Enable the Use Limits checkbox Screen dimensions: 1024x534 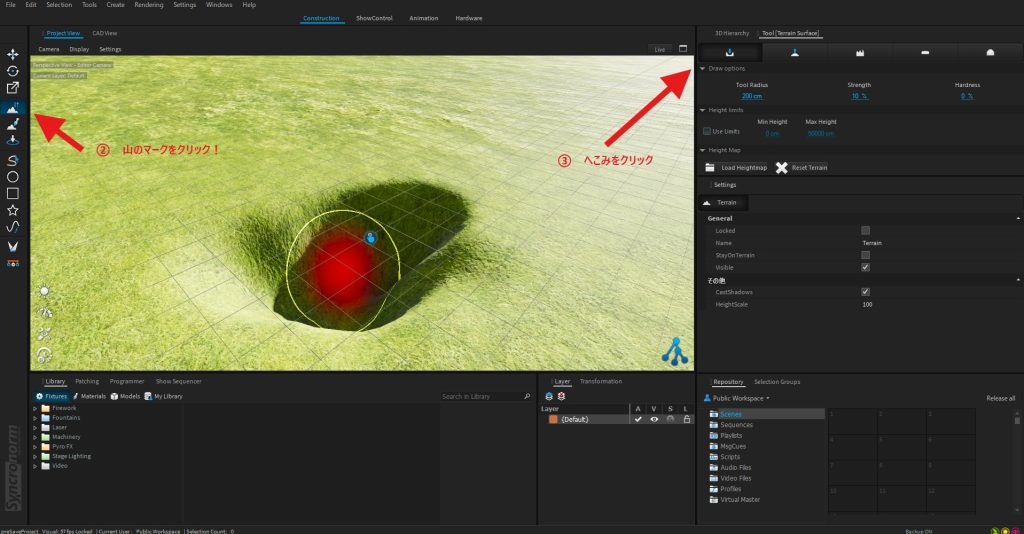[707, 131]
